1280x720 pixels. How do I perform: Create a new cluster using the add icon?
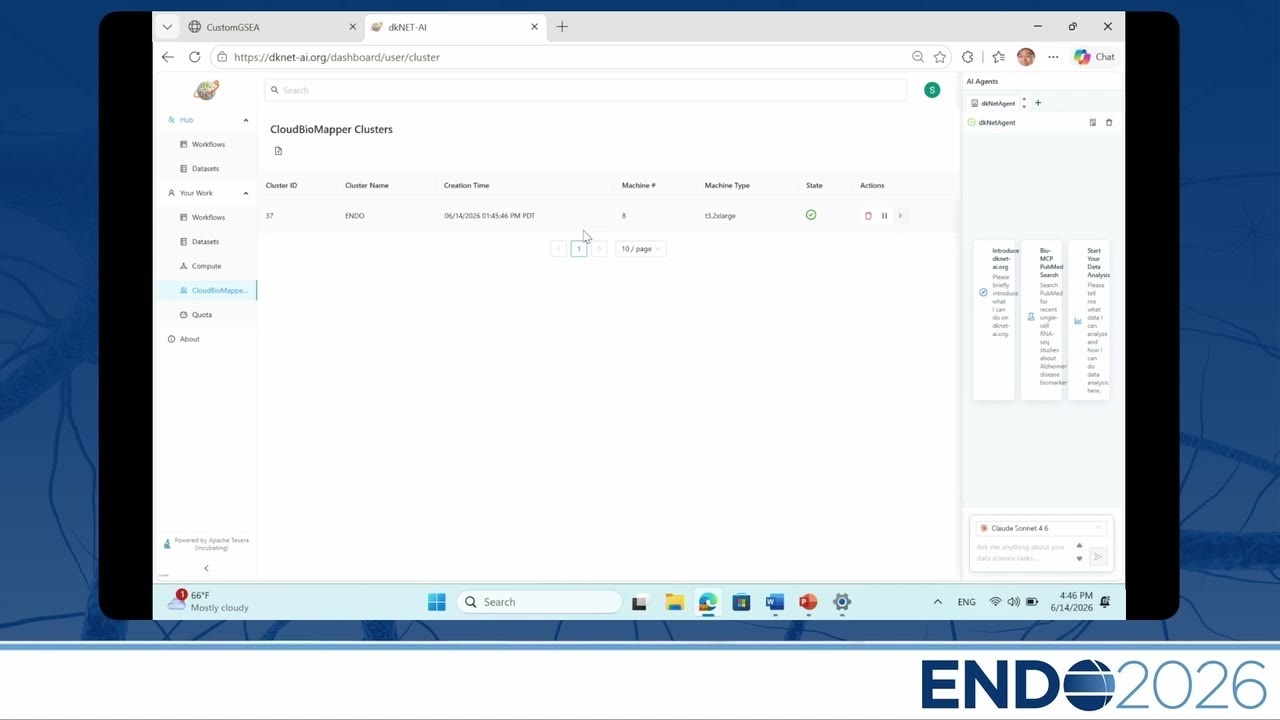point(278,151)
